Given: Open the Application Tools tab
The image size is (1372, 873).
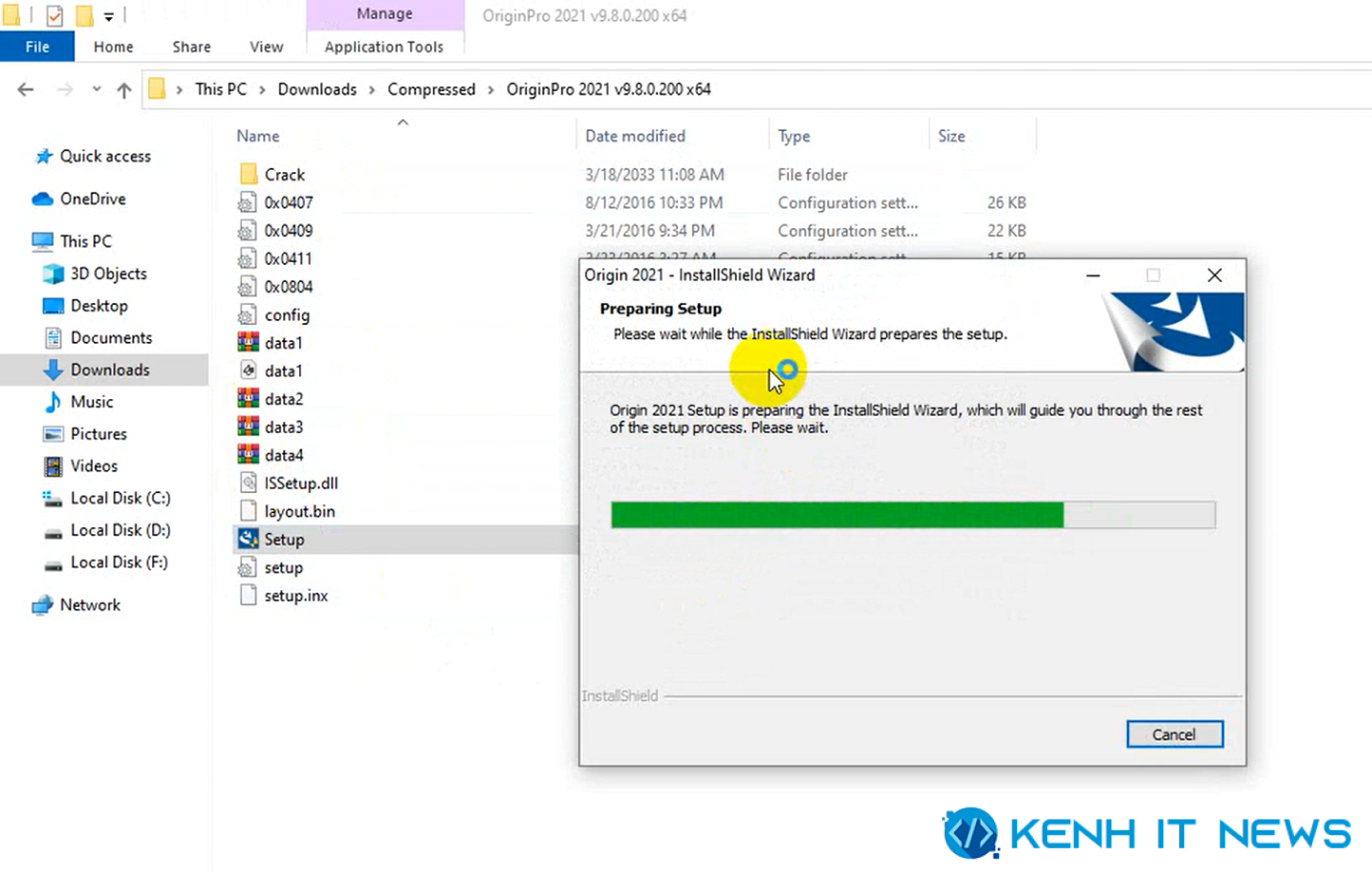Looking at the screenshot, I should (384, 47).
